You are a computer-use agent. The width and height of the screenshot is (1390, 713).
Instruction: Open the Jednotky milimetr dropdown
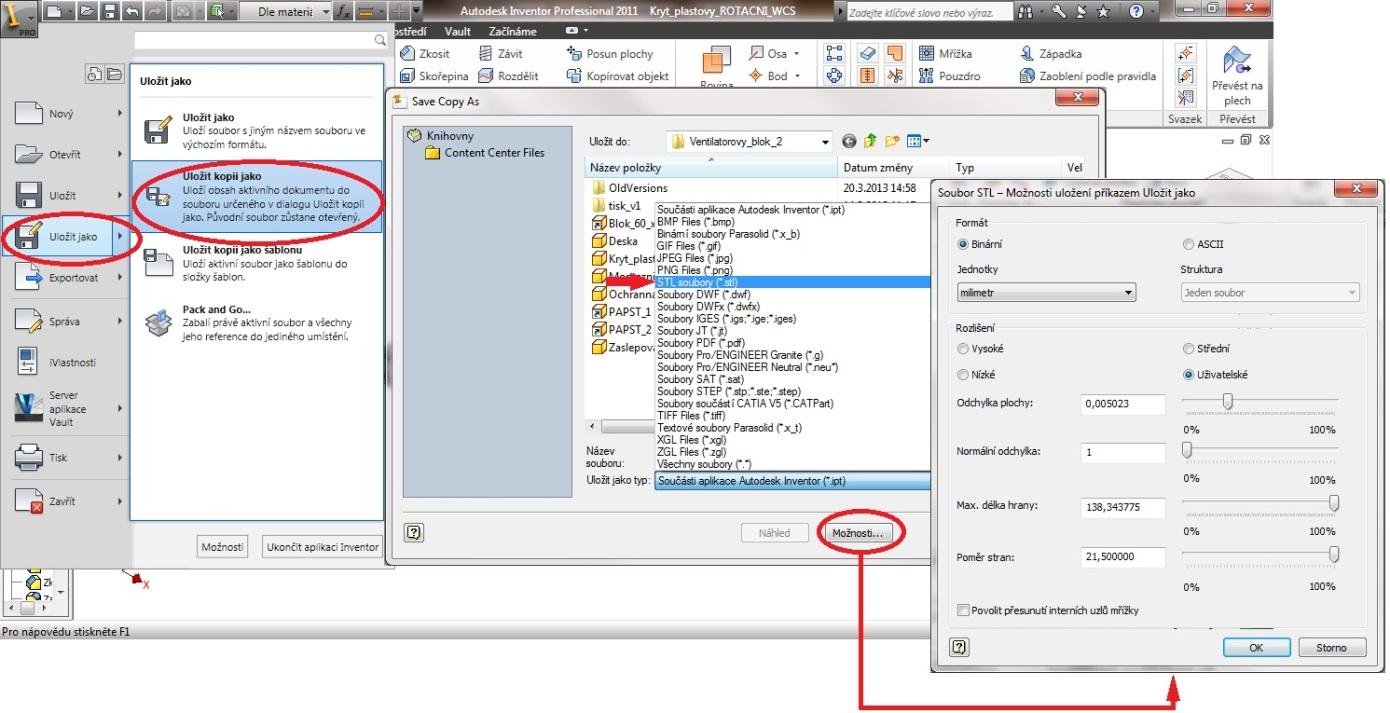coord(1046,293)
